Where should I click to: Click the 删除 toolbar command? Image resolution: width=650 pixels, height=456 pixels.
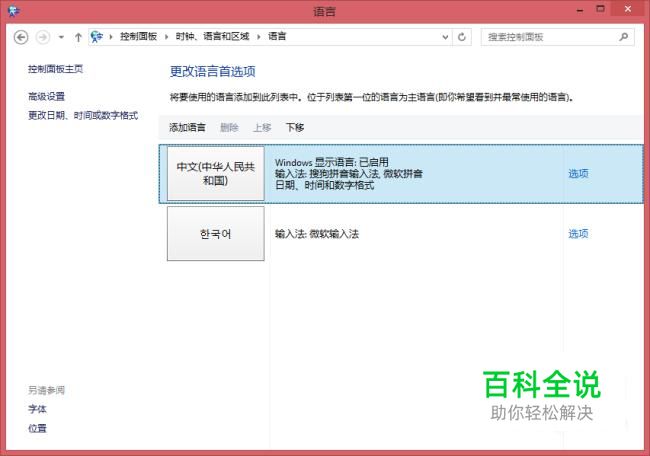pos(229,128)
